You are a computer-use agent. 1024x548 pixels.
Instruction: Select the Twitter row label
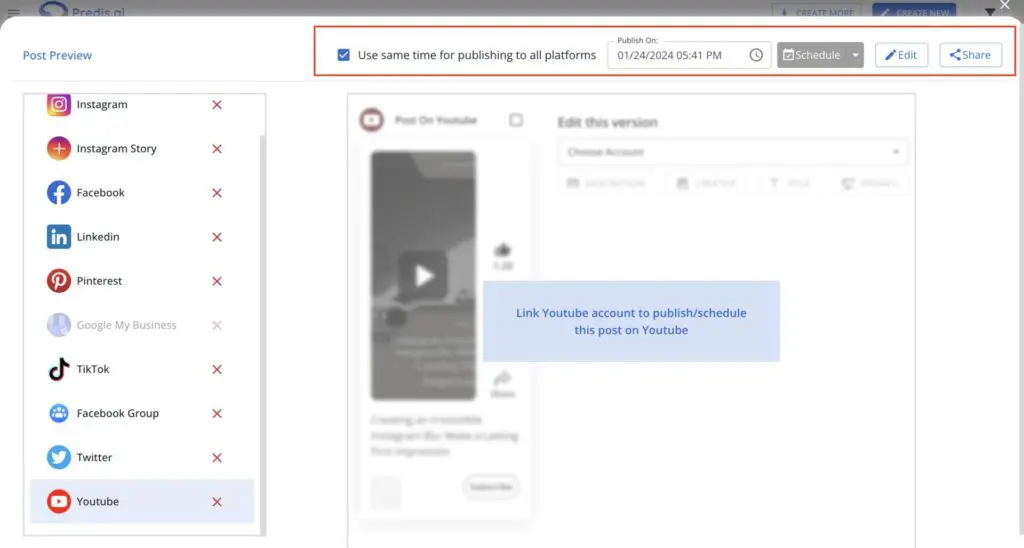pos(94,457)
